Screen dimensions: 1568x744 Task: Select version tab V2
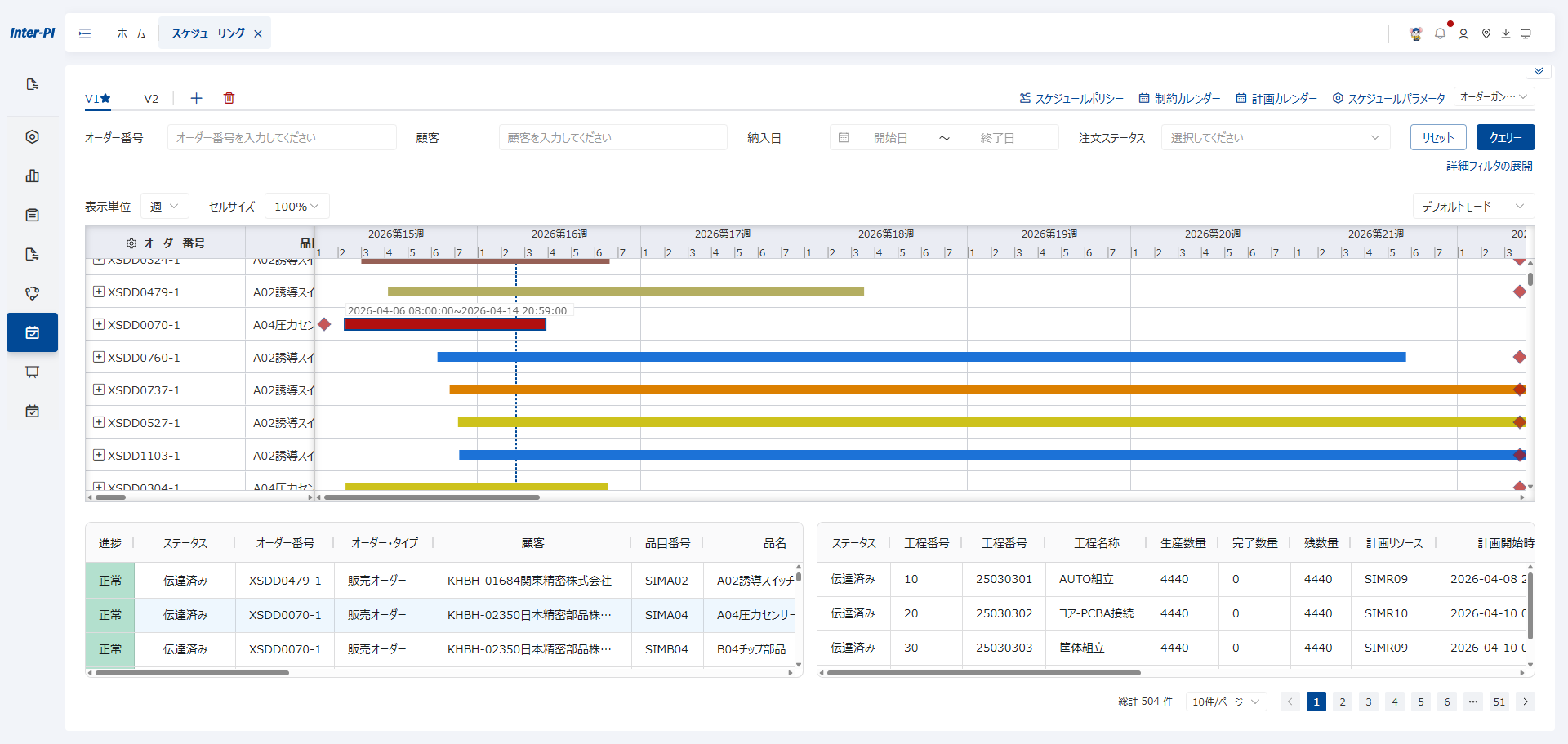(x=151, y=98)
